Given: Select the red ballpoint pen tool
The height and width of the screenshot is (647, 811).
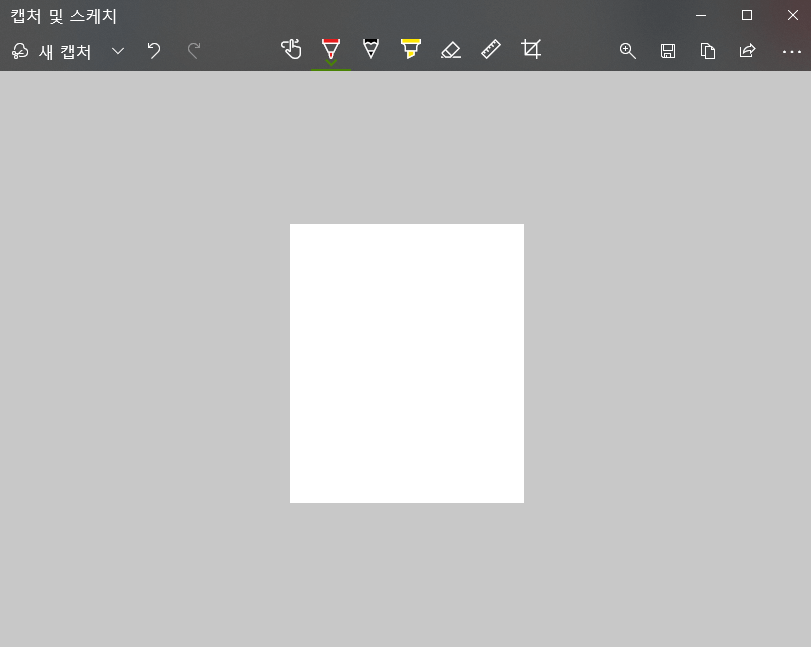Looking at the screenshot, I should [x=331, y=50].
